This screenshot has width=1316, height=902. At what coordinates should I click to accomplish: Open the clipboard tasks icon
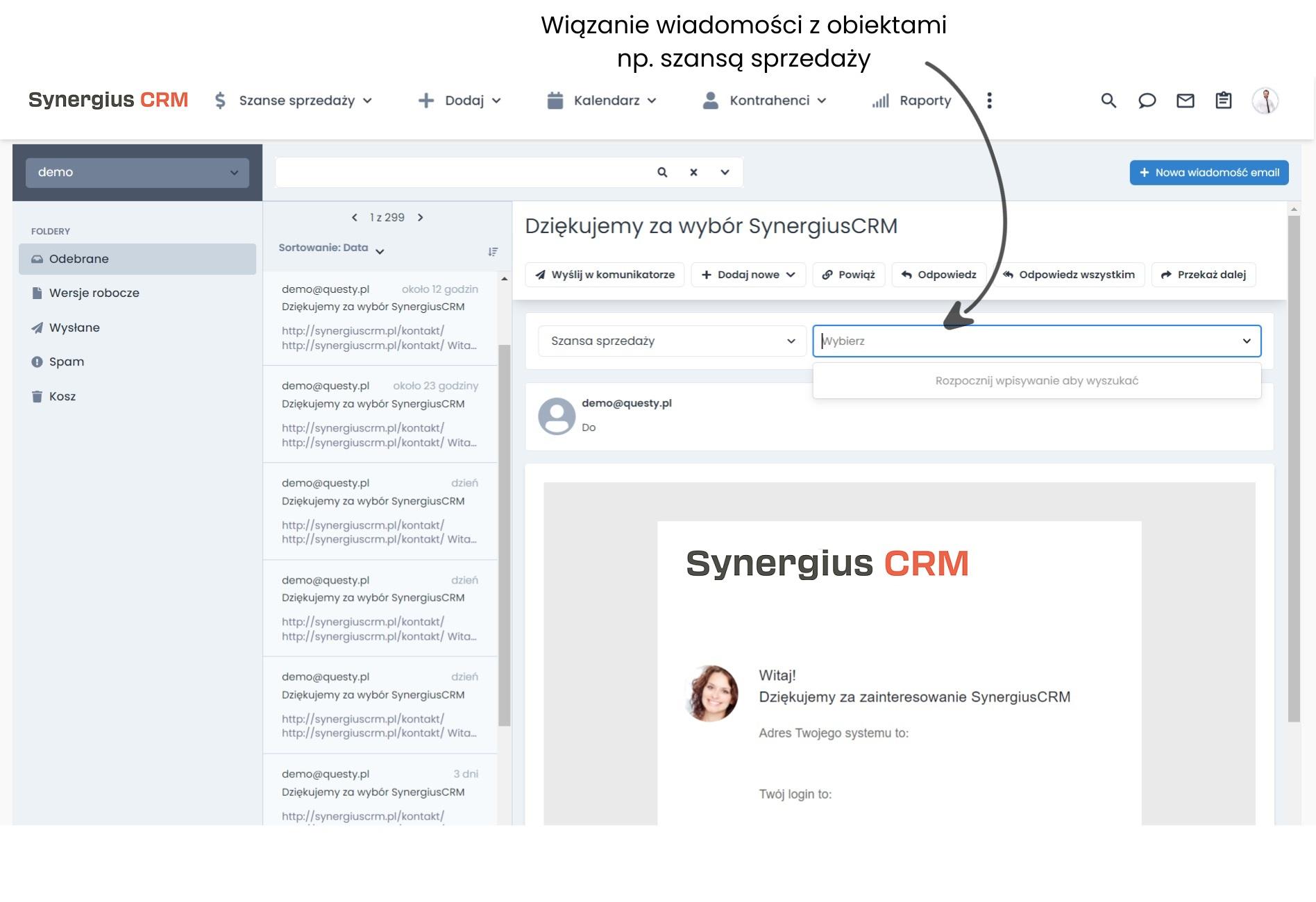coord(1224,101)
